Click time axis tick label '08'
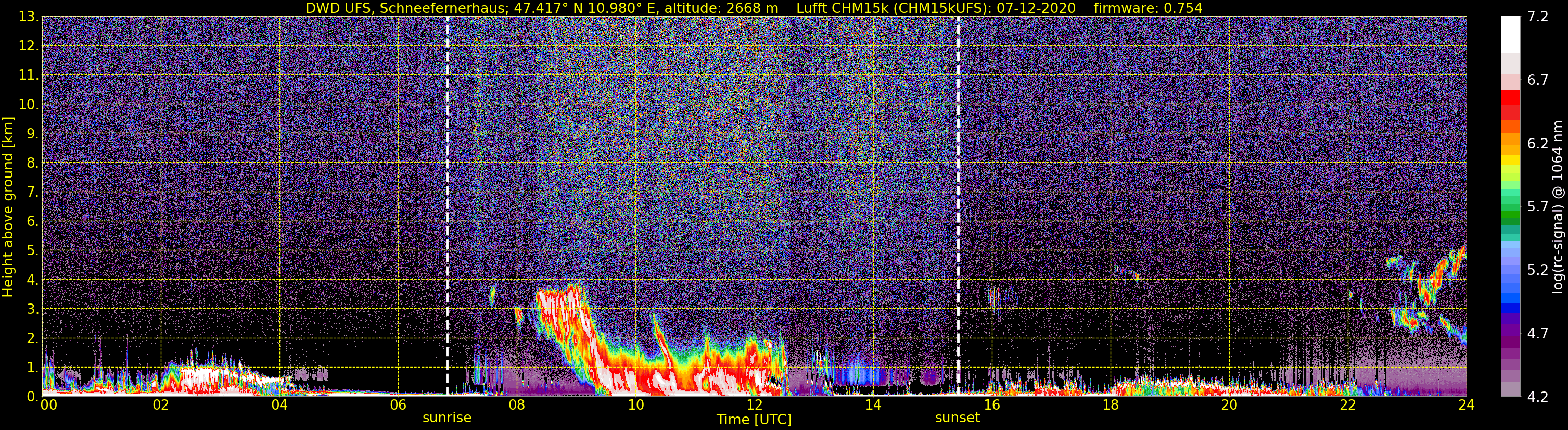Viewport: 1568px width, 430px height. pyautogui.click(x=517, y=405)
